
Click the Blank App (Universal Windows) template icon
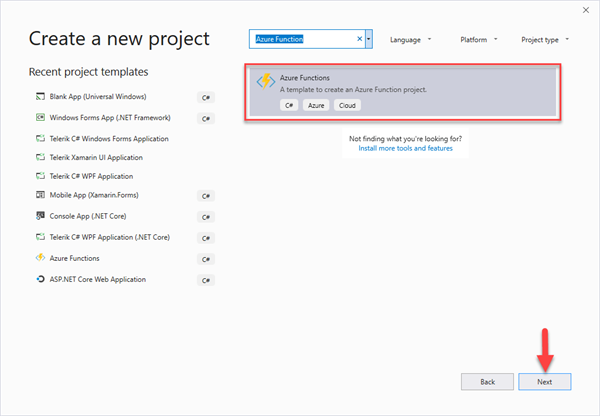pos(40,96)
